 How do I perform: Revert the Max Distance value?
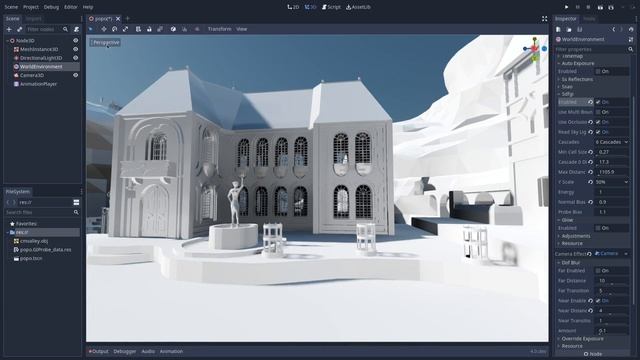point(590,172)
